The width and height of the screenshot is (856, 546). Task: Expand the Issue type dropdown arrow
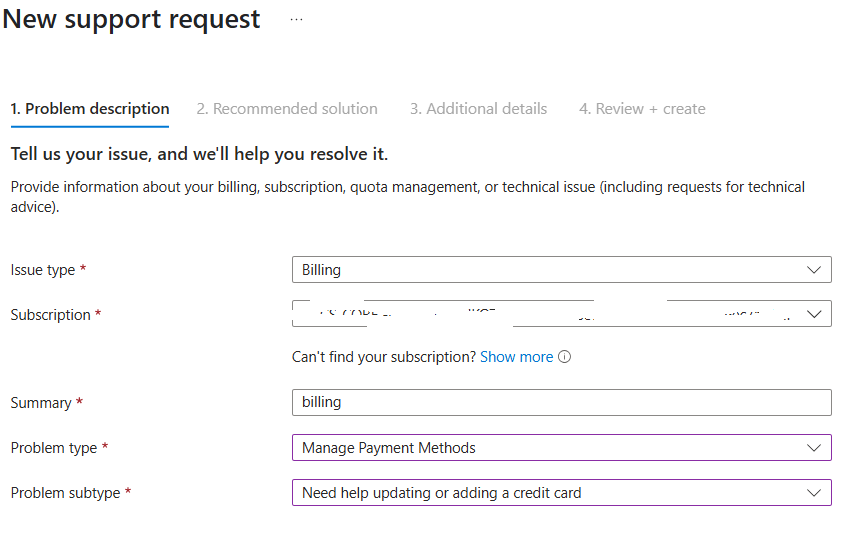pyautogui.click(x=813, y=270)
